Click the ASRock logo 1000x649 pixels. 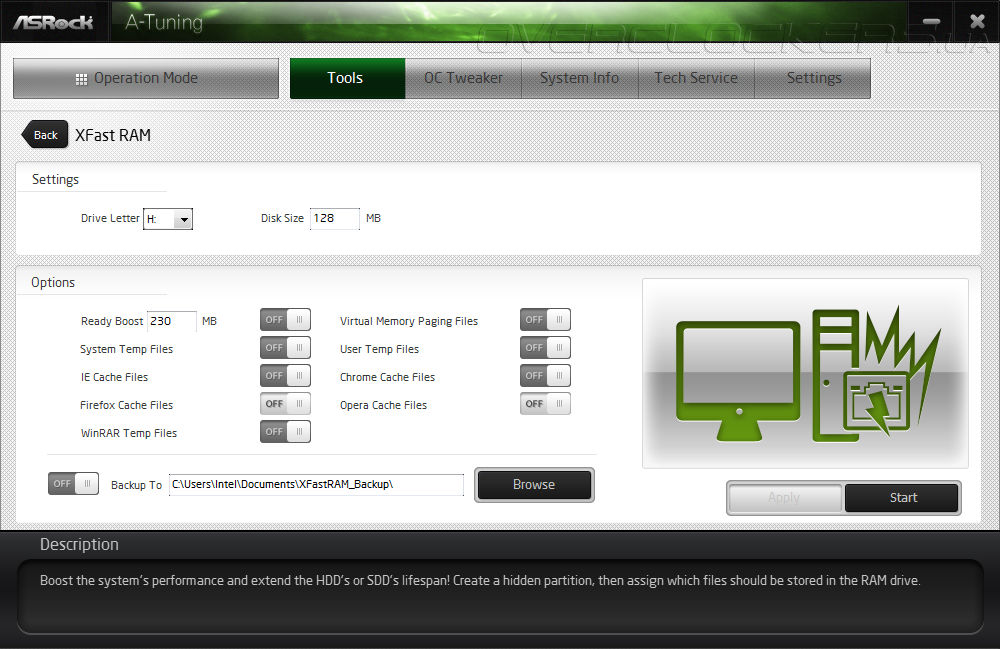coord(54,22)
